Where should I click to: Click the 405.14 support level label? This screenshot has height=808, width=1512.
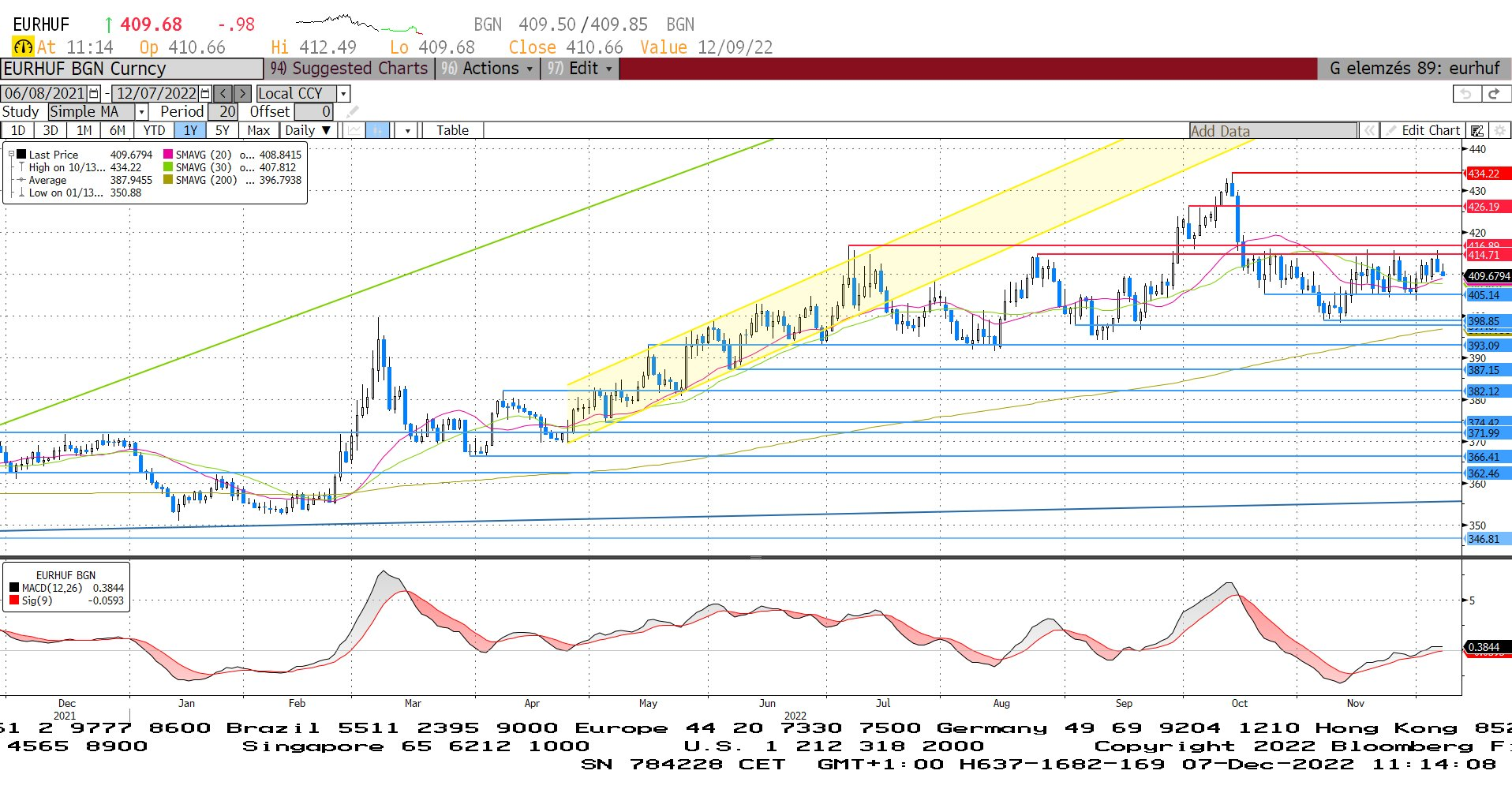(1488, 295)
